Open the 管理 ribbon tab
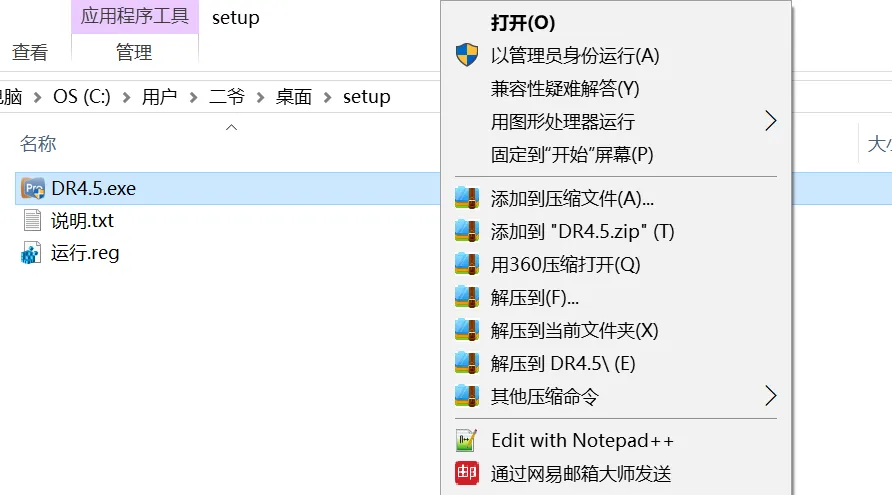 point(134,52)
